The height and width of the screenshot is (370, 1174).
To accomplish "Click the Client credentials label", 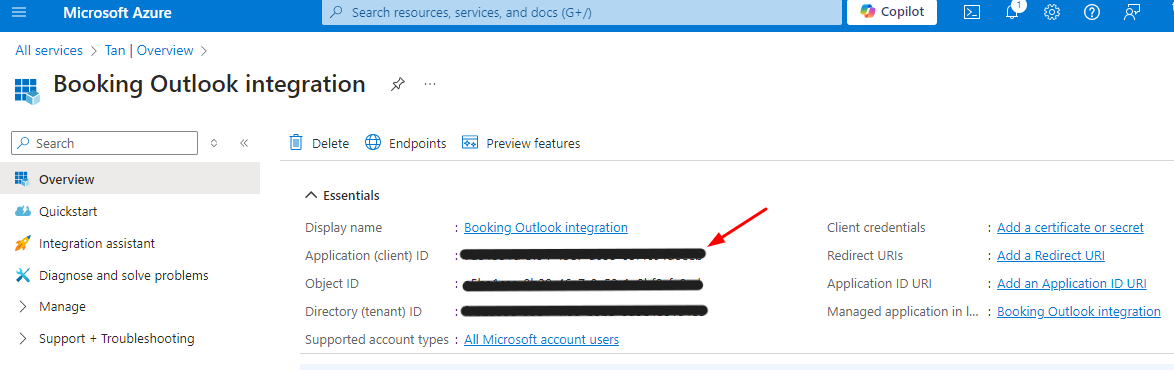I will click(876, 227).
